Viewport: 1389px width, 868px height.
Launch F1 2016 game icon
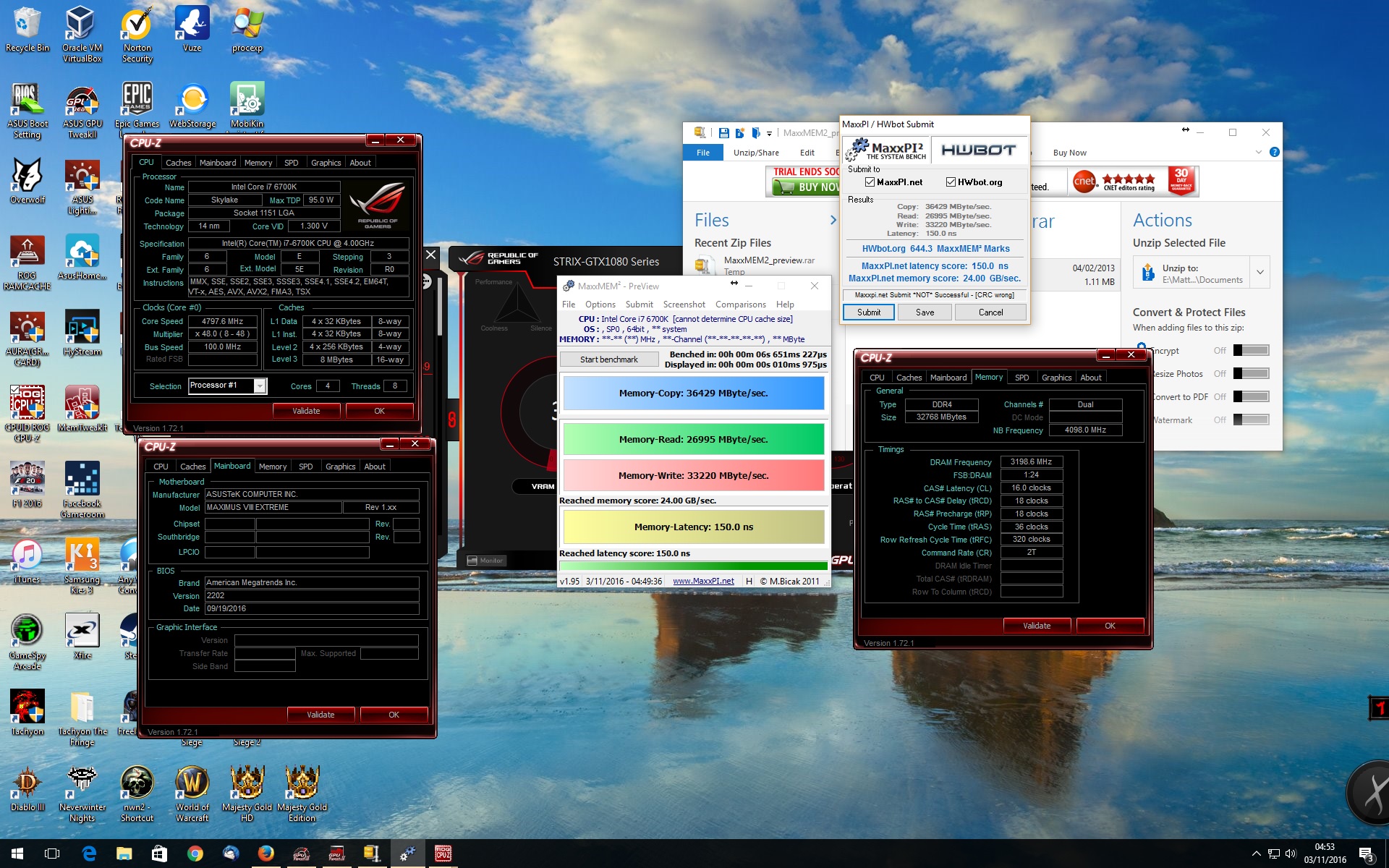[x=27, y=485]
